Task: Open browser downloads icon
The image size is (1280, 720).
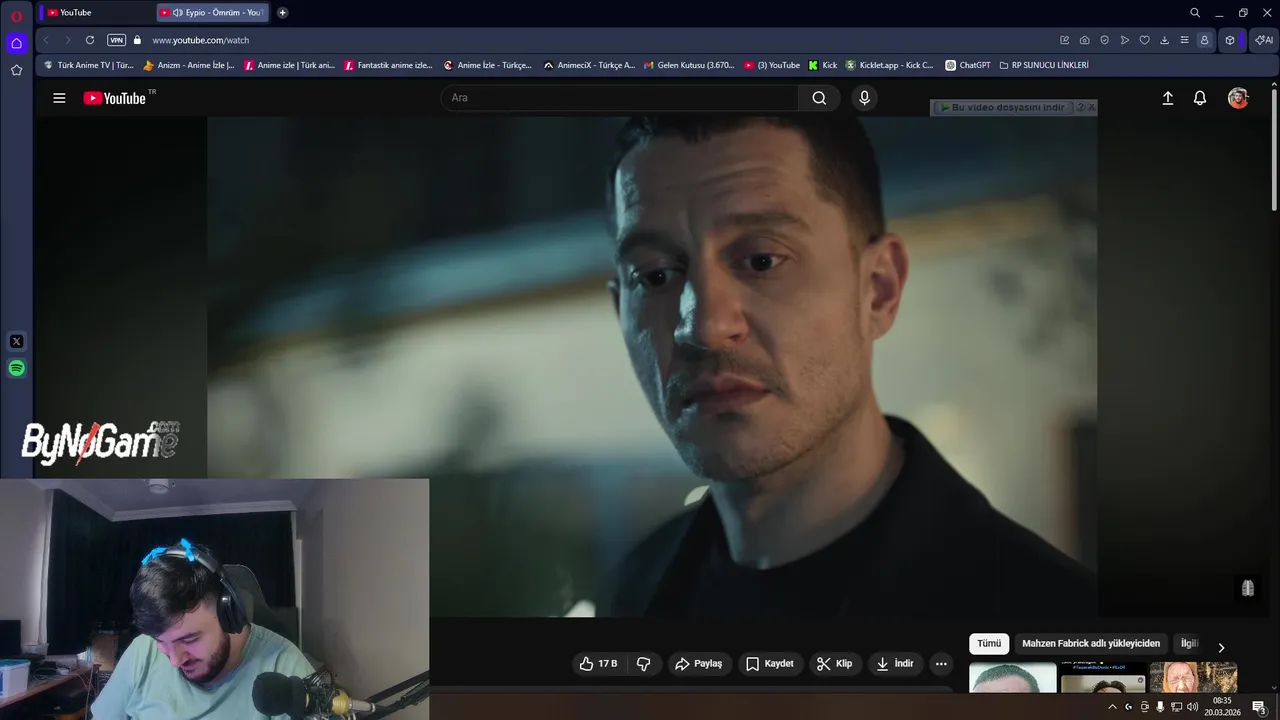Action: tap(1165, 40)
